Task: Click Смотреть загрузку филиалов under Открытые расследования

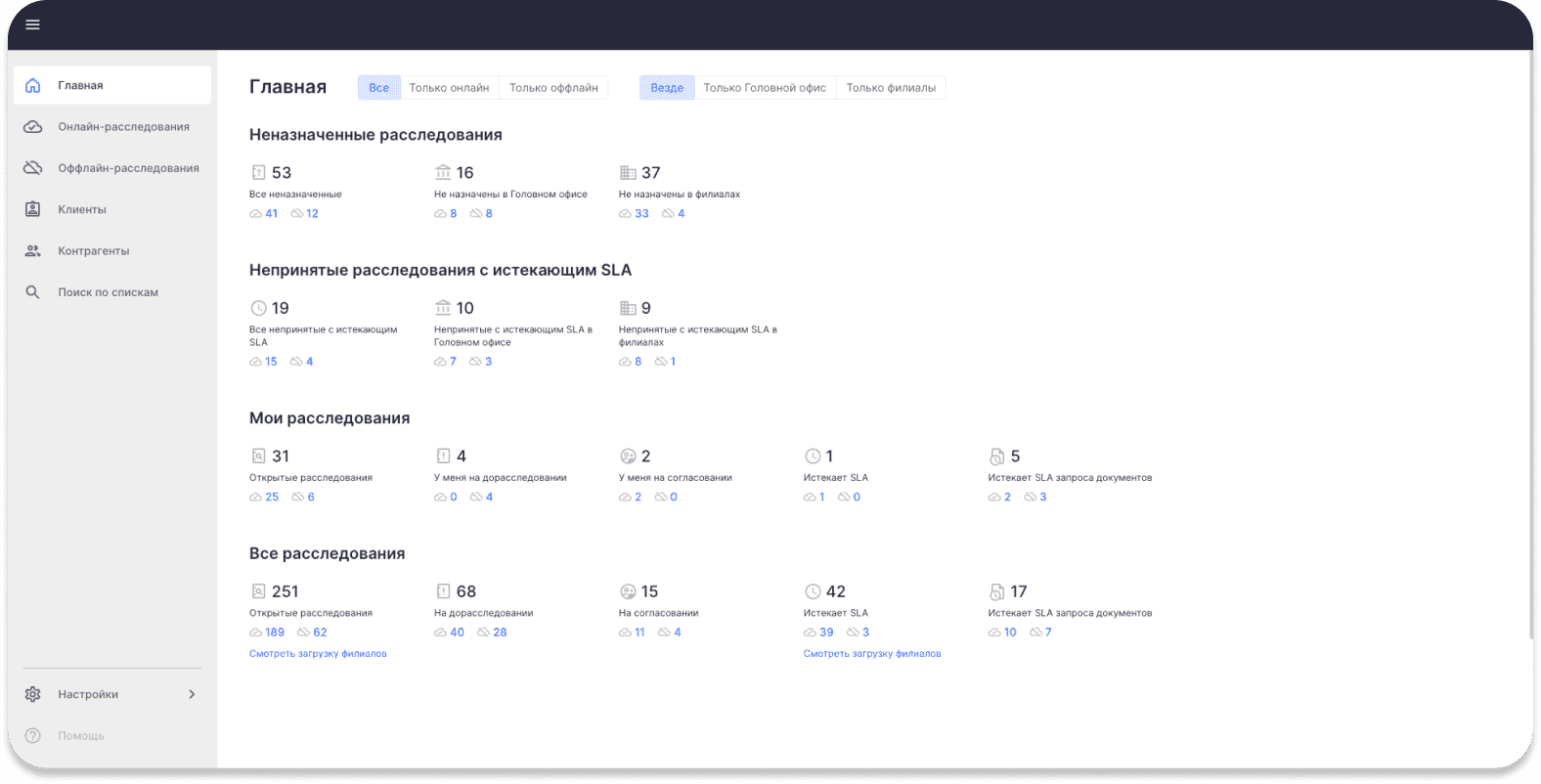Action: tap(318, 654)
